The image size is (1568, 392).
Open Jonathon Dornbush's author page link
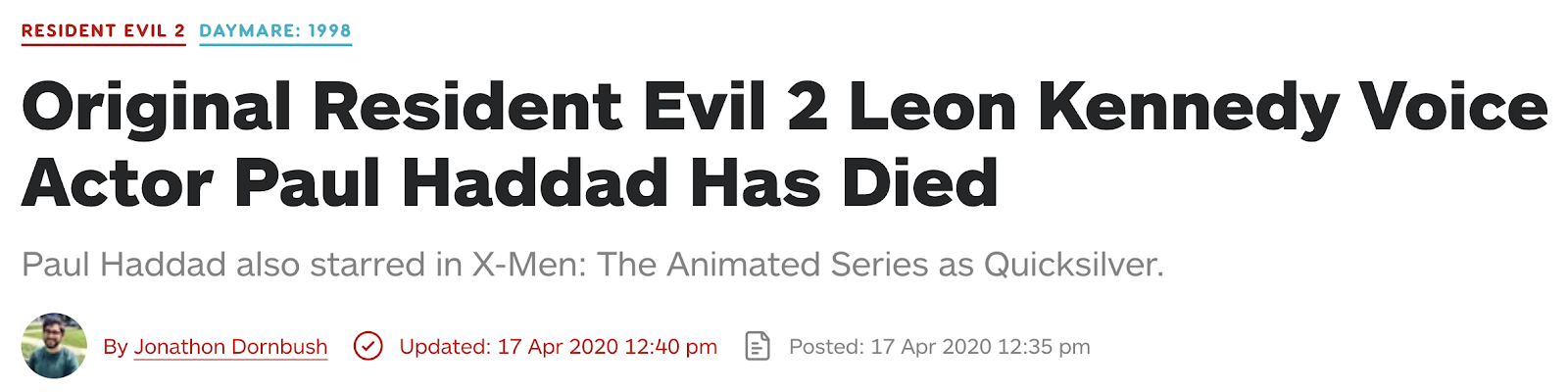click(230, 347)
